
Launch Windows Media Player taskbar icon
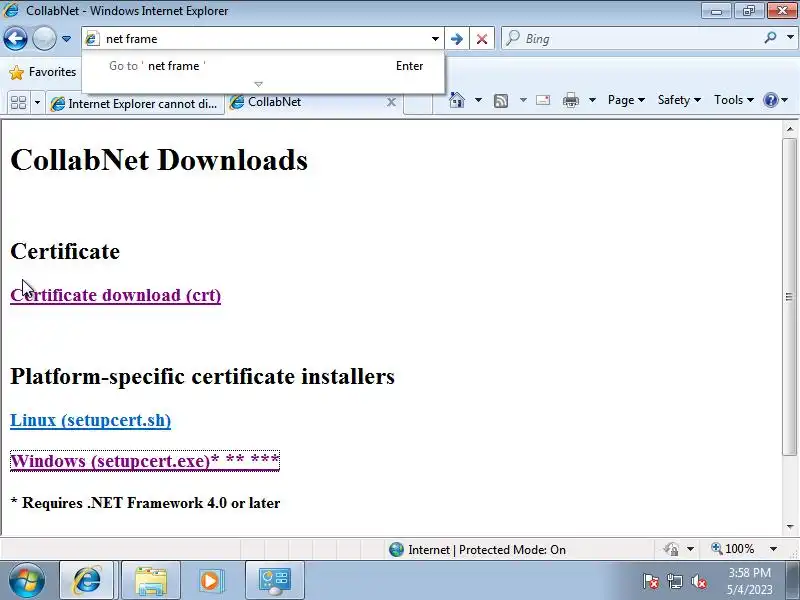[x=210, y=580]
